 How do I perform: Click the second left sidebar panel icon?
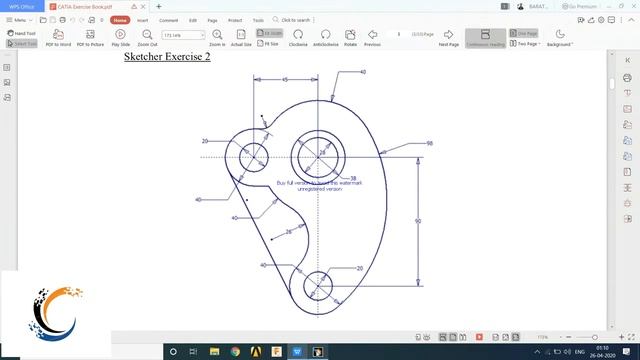[x=7, y=82]
